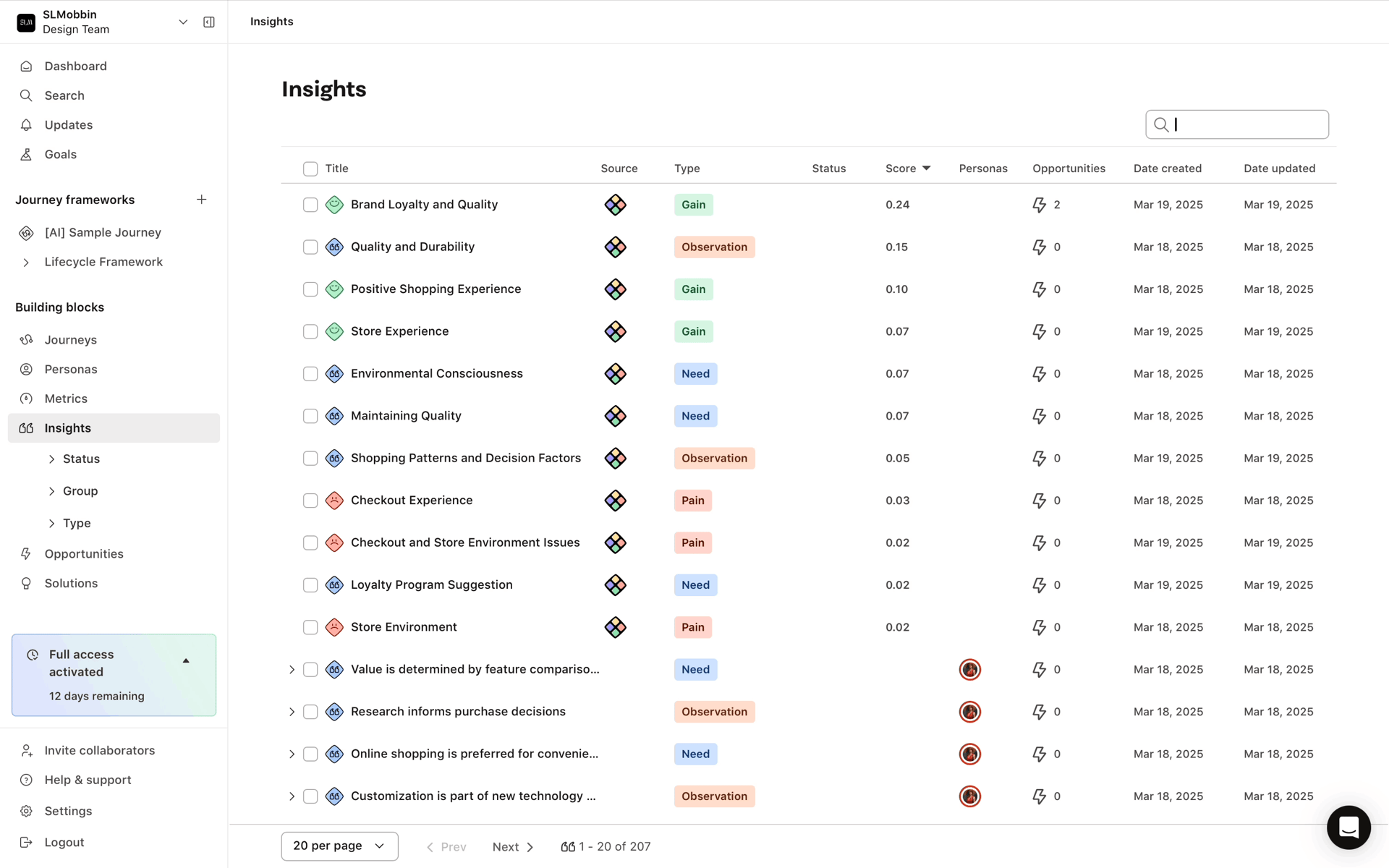Expand the Research informs purchase decisions row
Viewport: 1389px width, 868px height.
292,712
